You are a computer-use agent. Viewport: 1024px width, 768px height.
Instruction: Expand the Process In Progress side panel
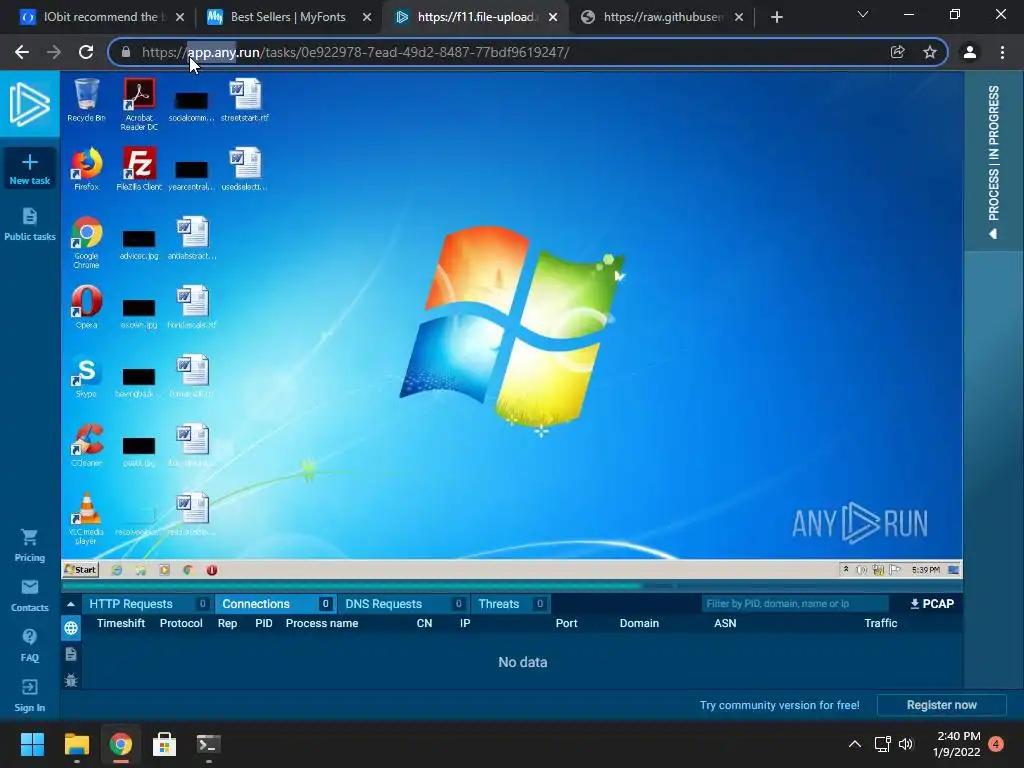(993, 161)
